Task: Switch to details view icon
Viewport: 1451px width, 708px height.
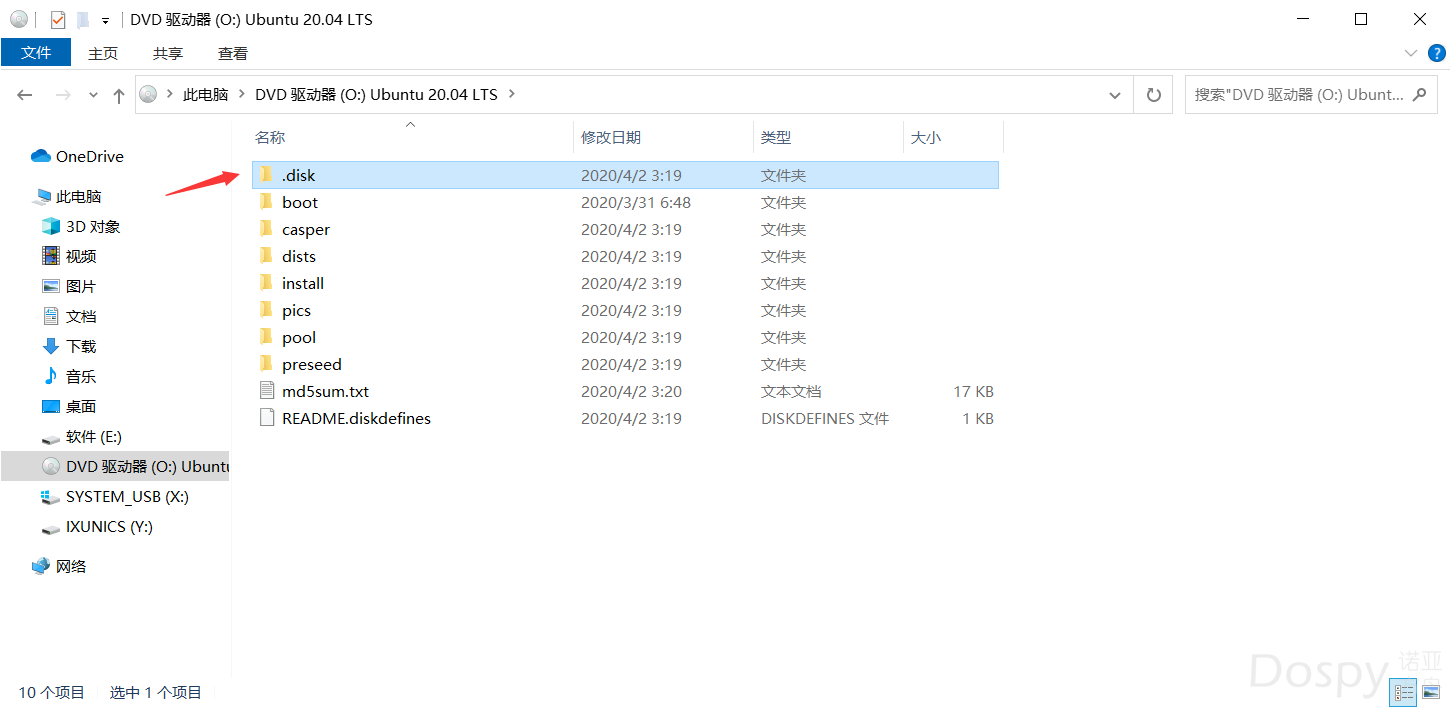Action: [1404, 692]
